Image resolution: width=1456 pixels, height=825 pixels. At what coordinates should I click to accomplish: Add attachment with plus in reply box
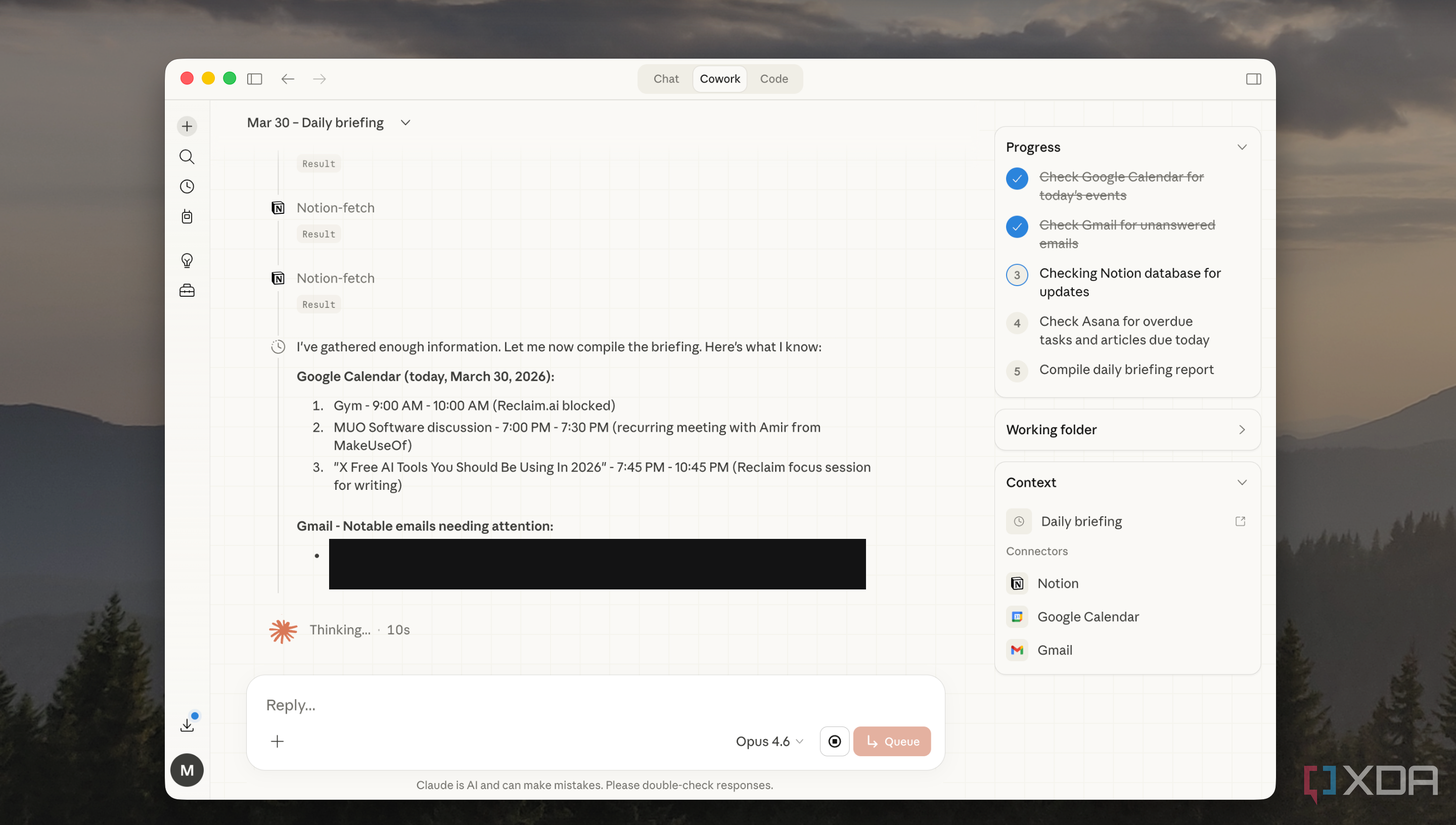(277, 741)
